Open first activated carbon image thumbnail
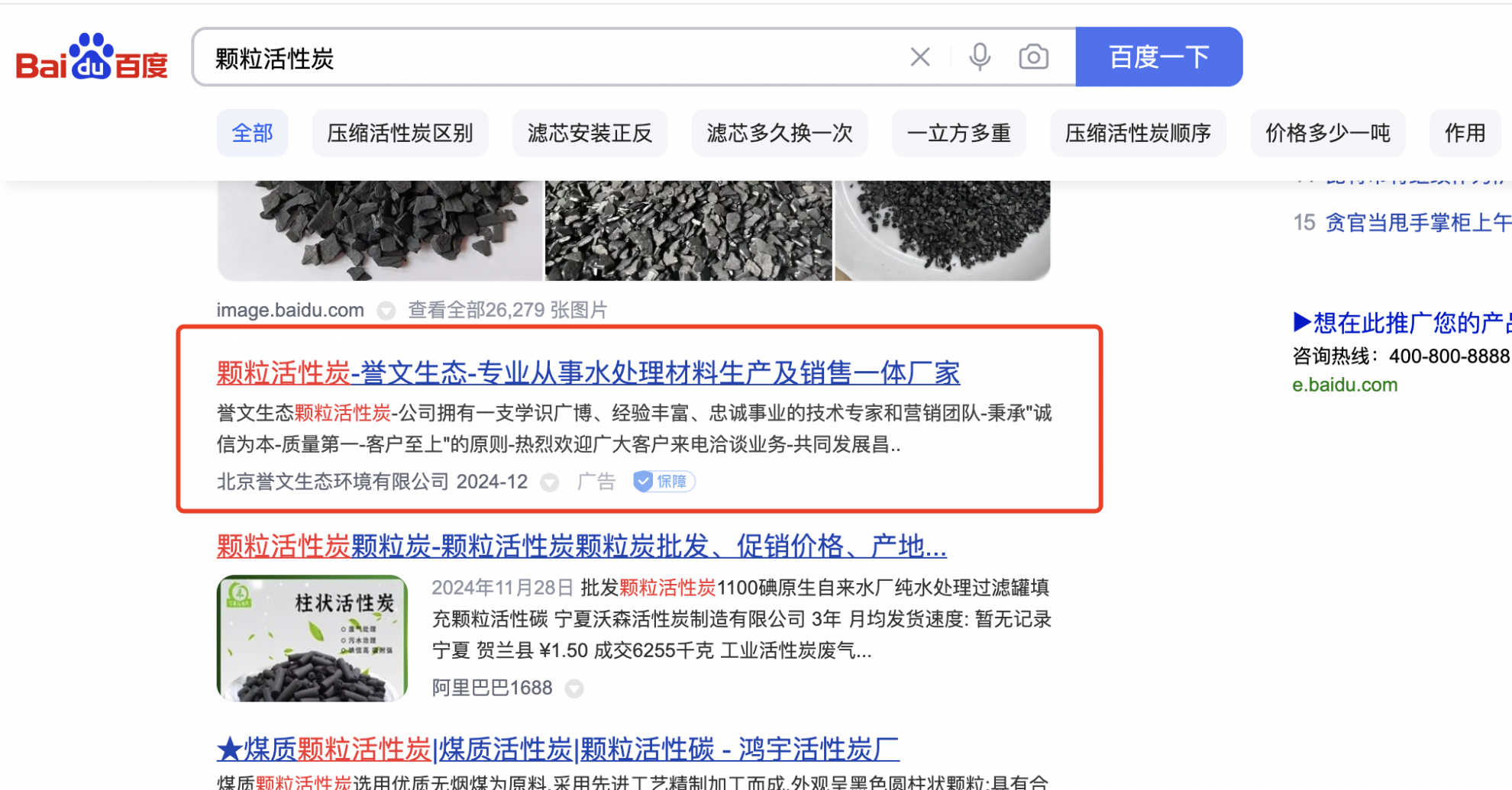The height and width of the screenshot is (790, 1512). pos(380,231)
